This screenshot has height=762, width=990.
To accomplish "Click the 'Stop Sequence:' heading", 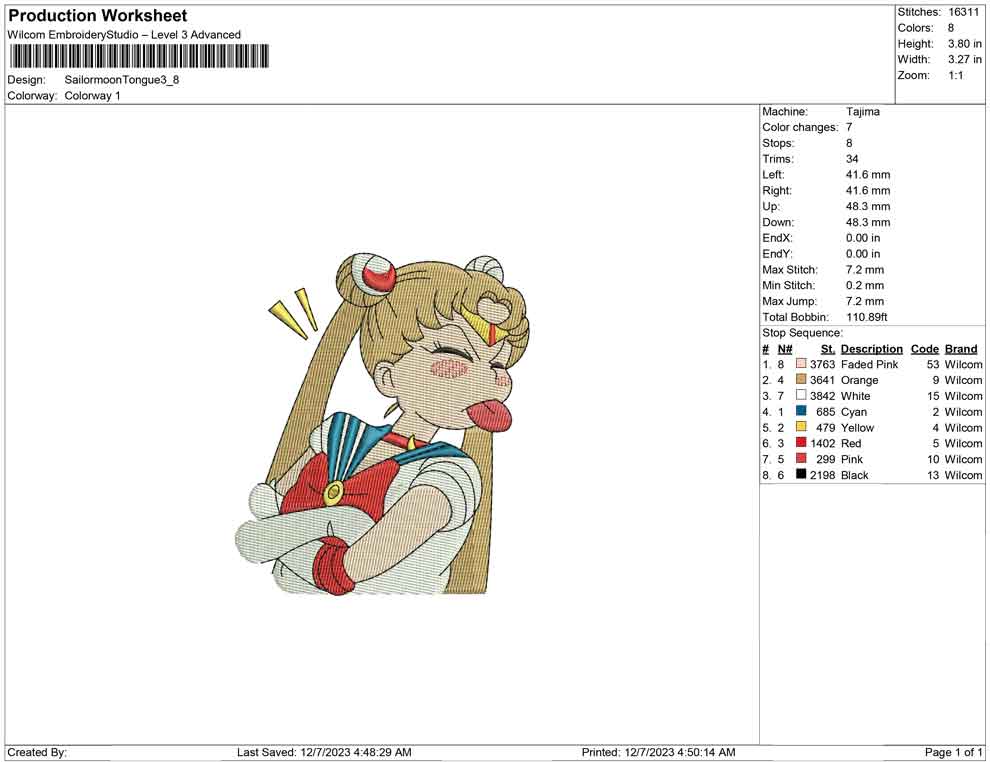I will tap(802, 333).
